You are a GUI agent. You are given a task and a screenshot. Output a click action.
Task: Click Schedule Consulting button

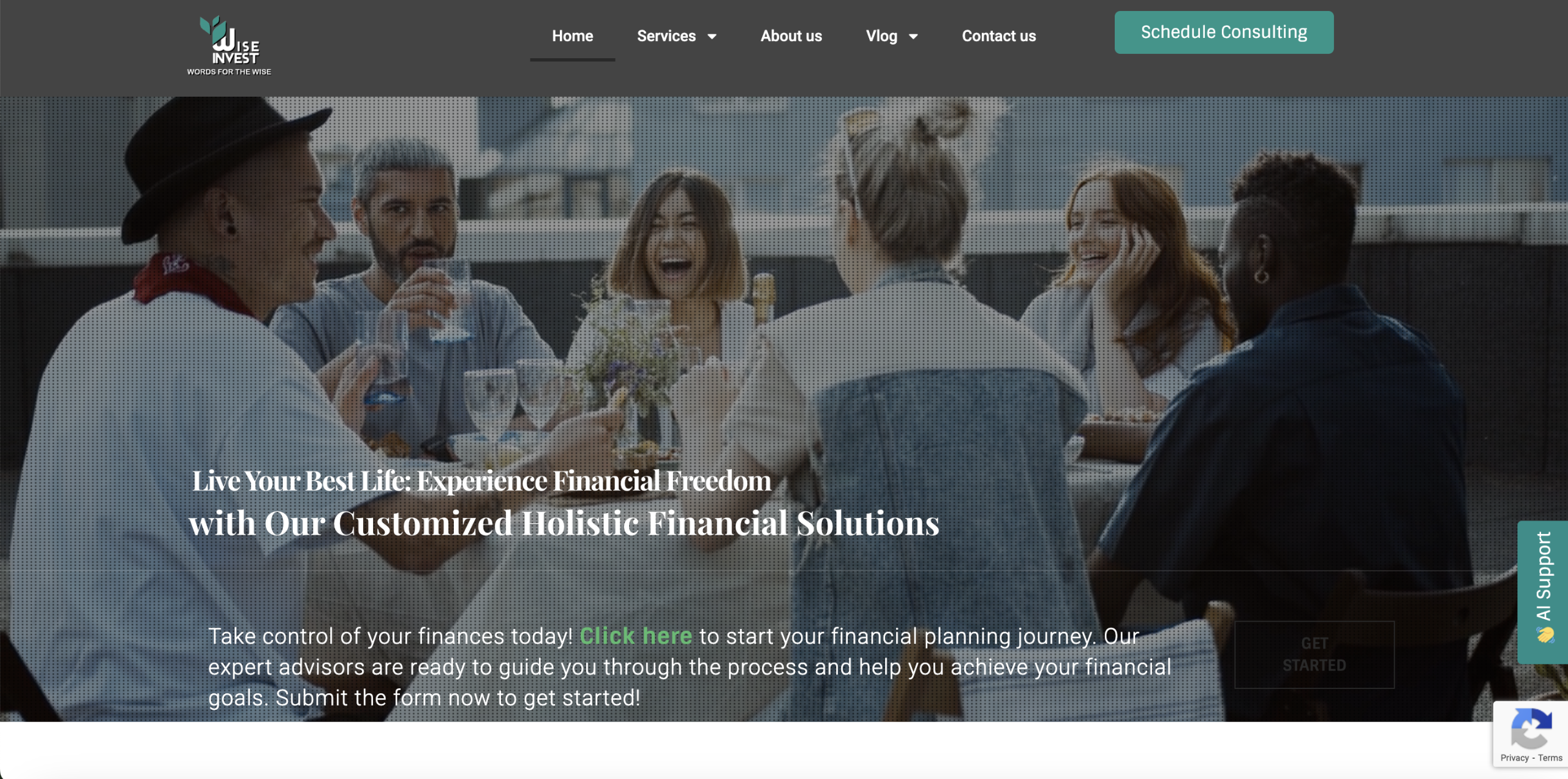tap(1224, 32)
